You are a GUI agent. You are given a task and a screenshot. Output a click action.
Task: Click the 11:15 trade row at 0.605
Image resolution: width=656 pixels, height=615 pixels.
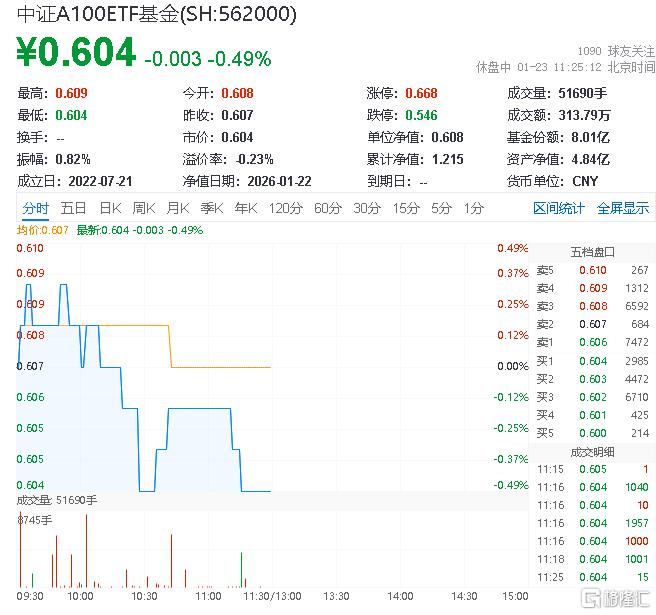(593, 469)
